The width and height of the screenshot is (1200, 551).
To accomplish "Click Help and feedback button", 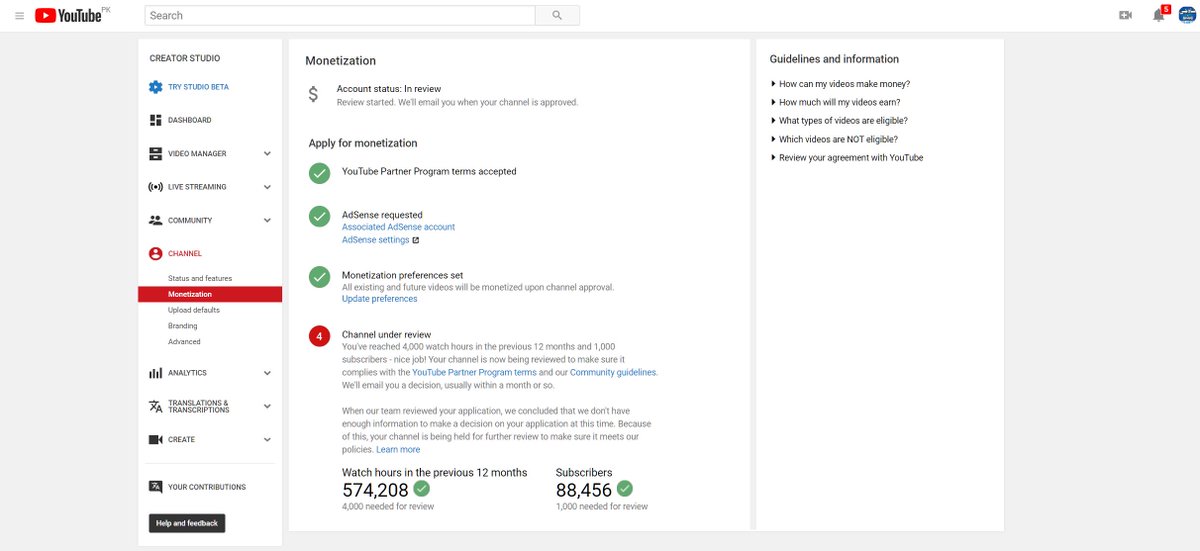I will click(x=187, y=523).
